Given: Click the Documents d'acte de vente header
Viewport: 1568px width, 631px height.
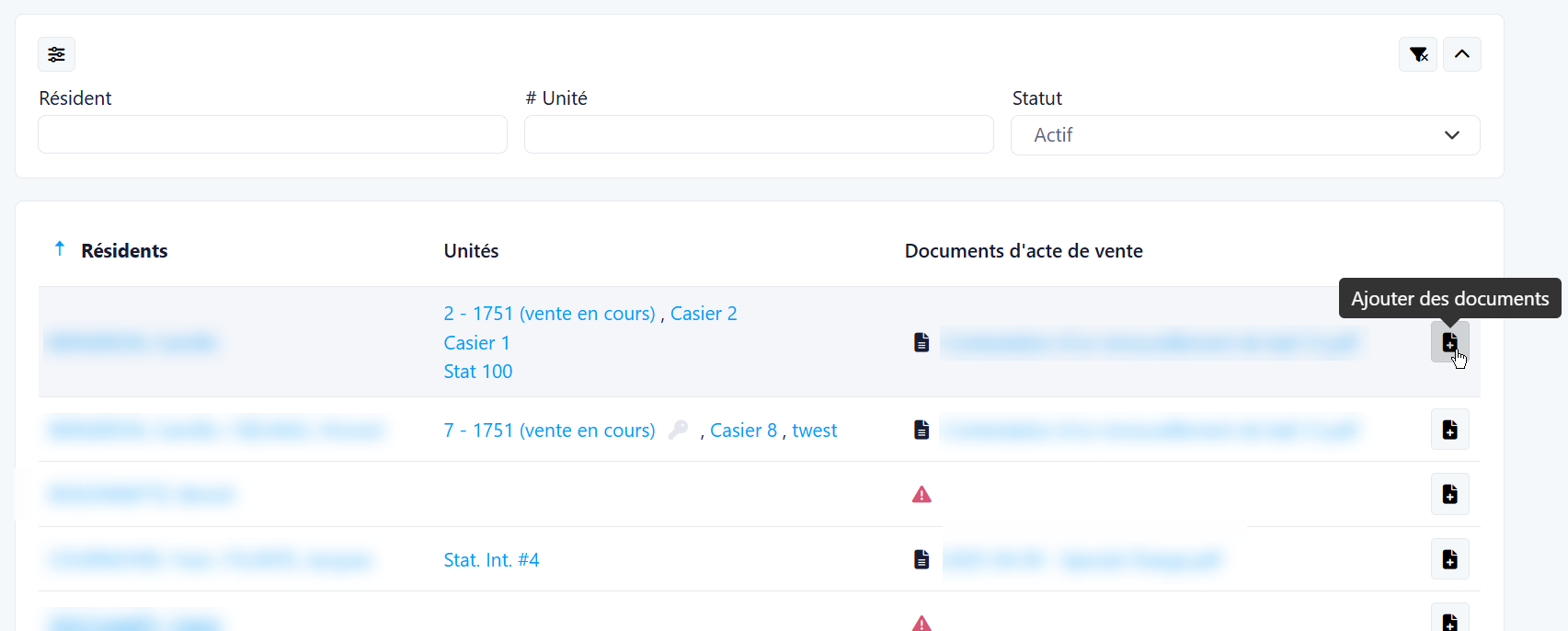Looking at the screenshot, I should pos(1024,251).
